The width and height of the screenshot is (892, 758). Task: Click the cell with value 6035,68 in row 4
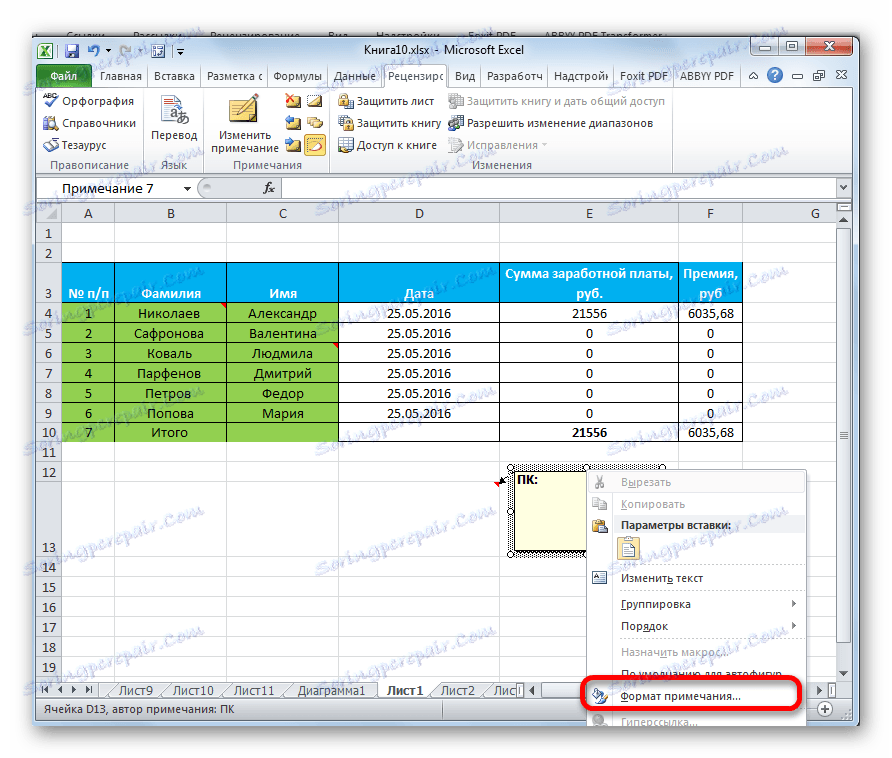coord(711,314)
